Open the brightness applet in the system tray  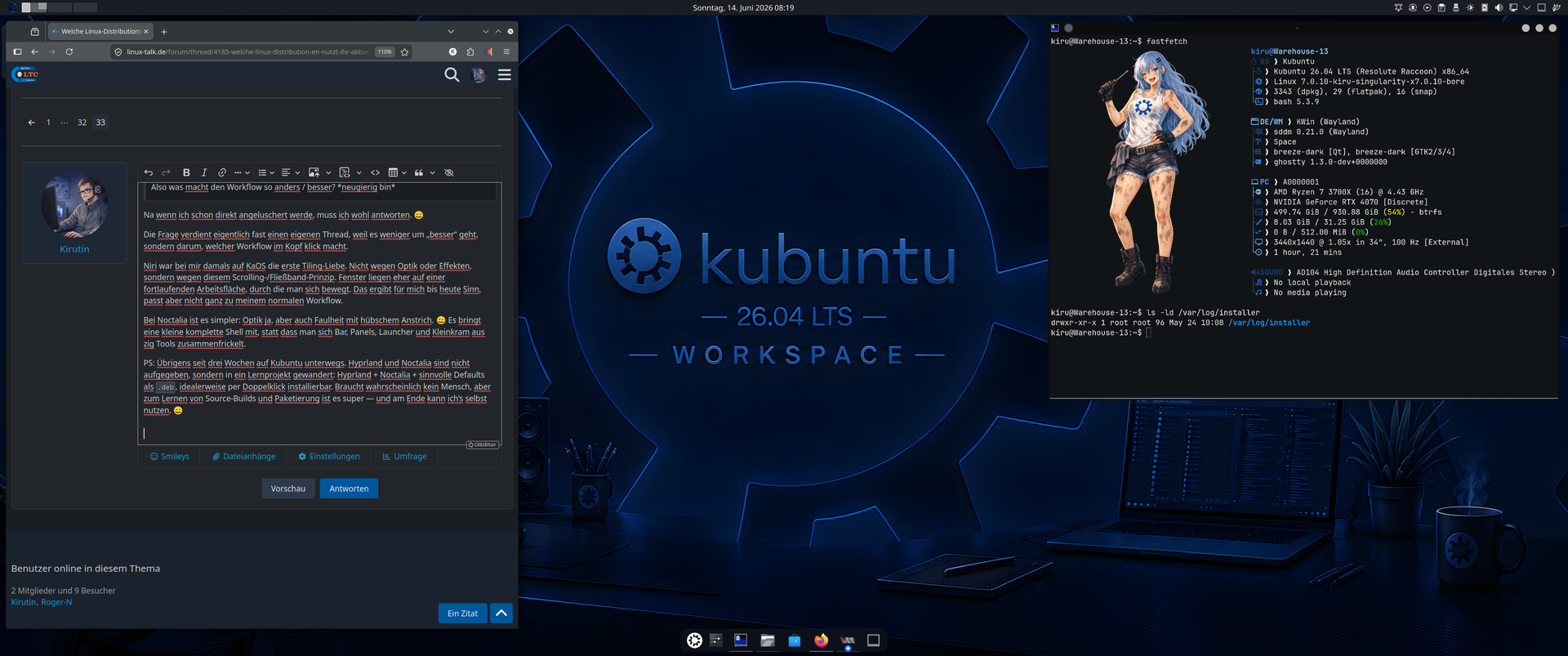pyautogui.click(x=1470, y=7)
